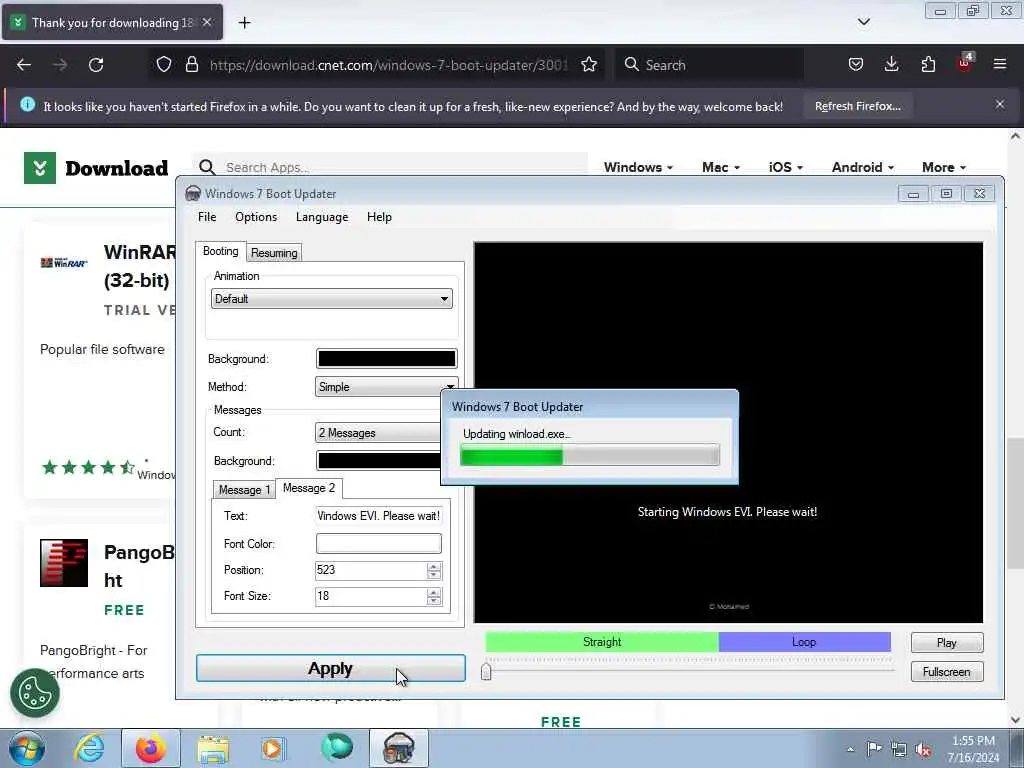Click the WinRAR logo thumbnail
Screen dimensions: 1024x768
coord(64,263)
